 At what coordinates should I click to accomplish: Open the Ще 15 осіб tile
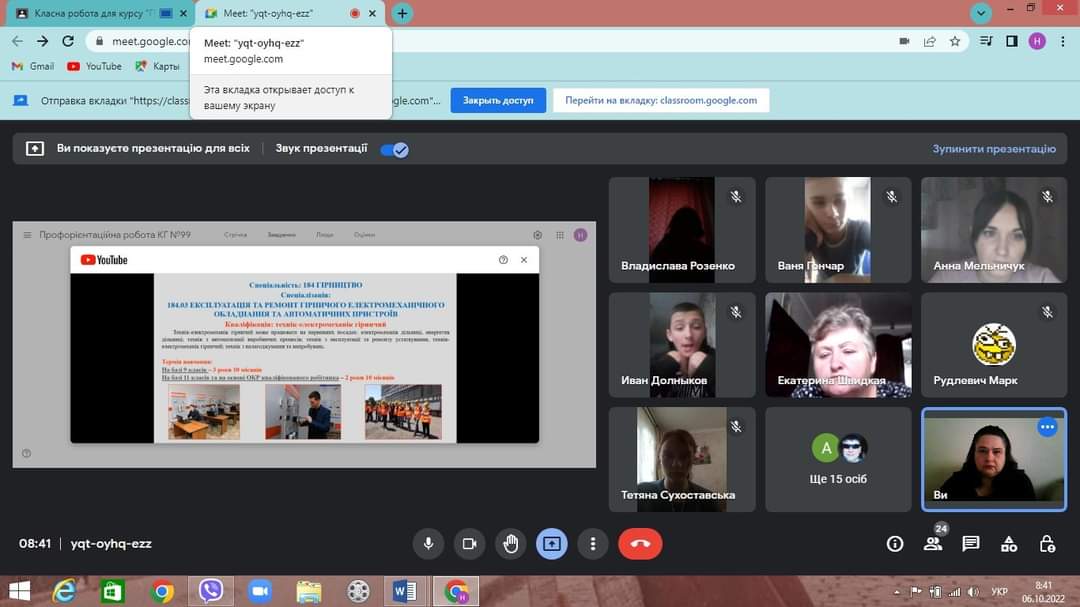coord(838,459)
